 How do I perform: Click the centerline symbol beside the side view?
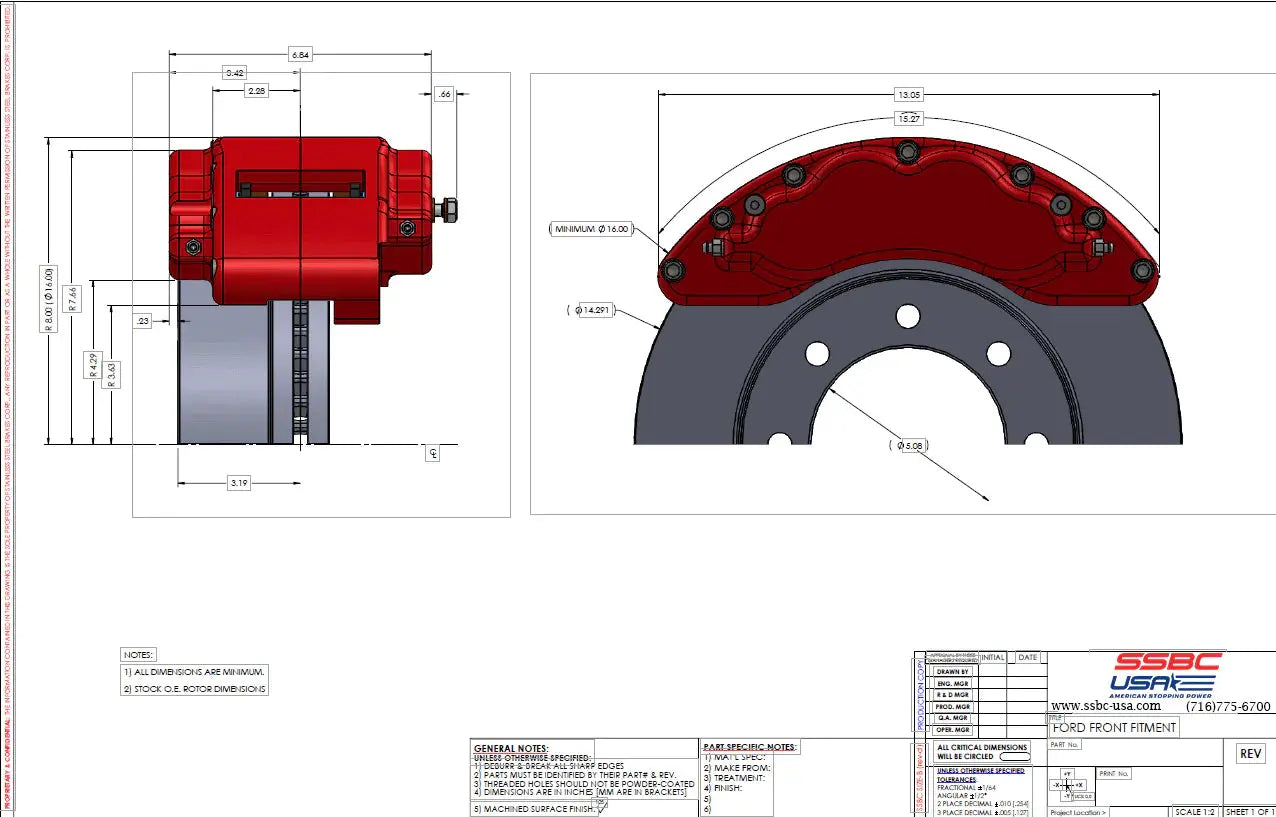(432, 454)
